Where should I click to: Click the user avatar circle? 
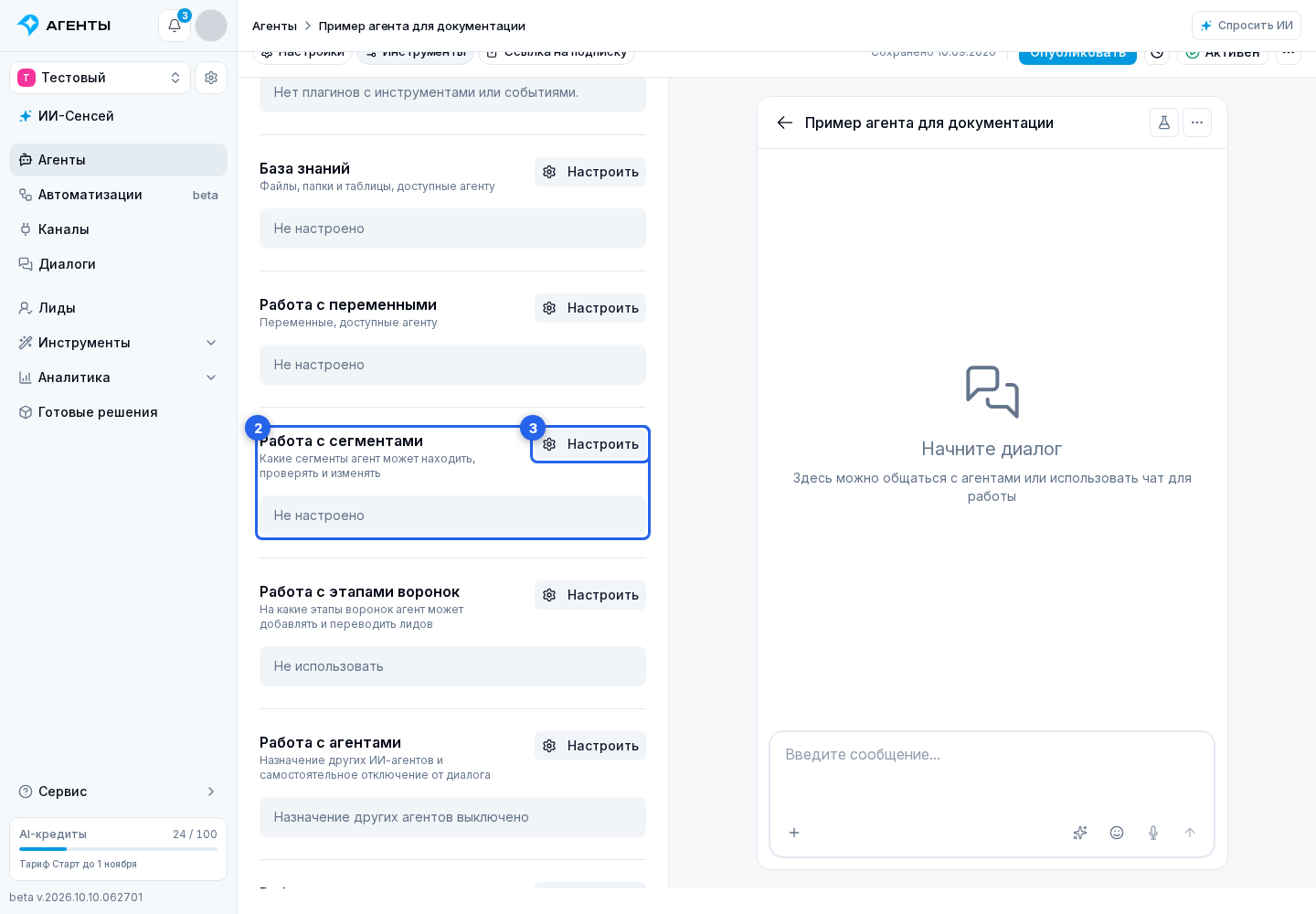(211, 26)
